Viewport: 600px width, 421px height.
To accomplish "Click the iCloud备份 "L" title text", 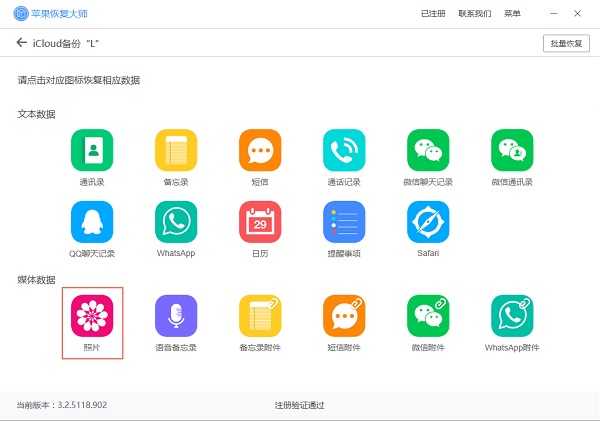I will pyautogui.click(x=66, y=44).
